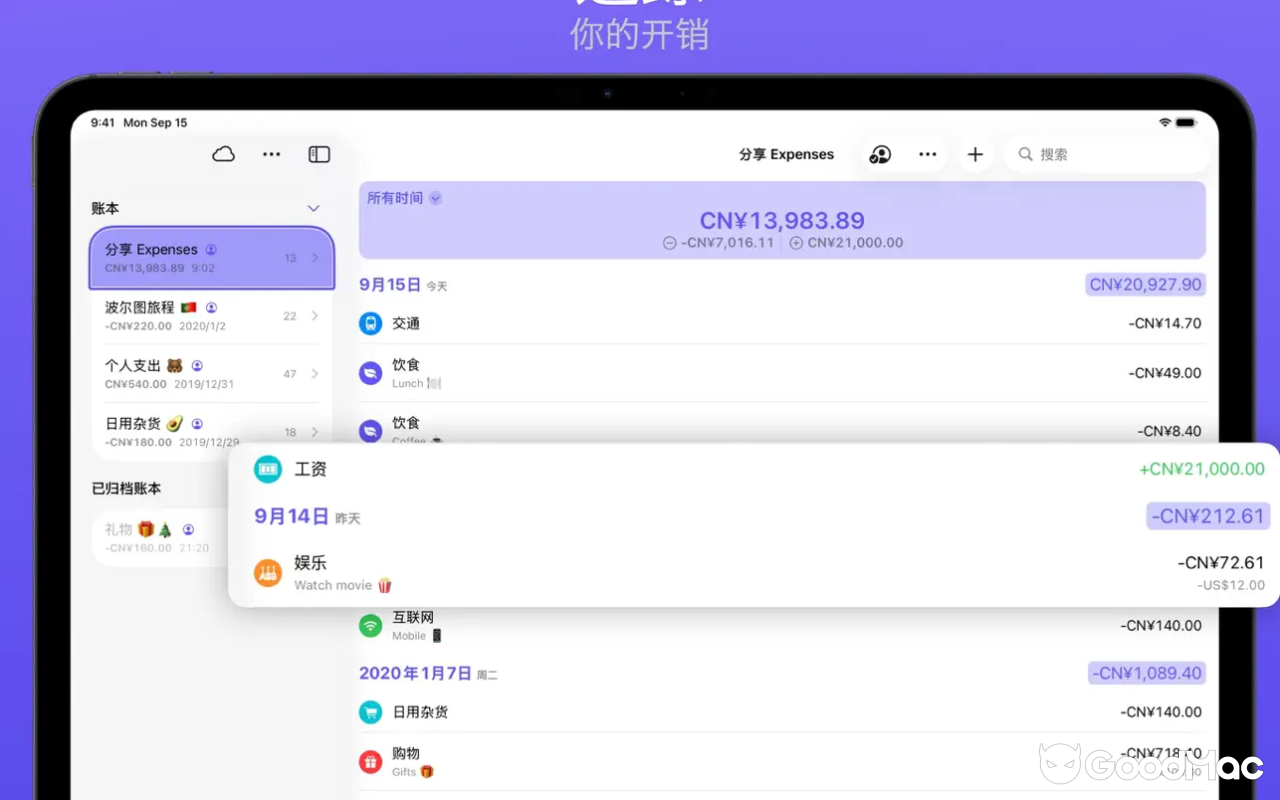Select the 交通 transit category icon
1280x800 pixels.
(370, 323)
